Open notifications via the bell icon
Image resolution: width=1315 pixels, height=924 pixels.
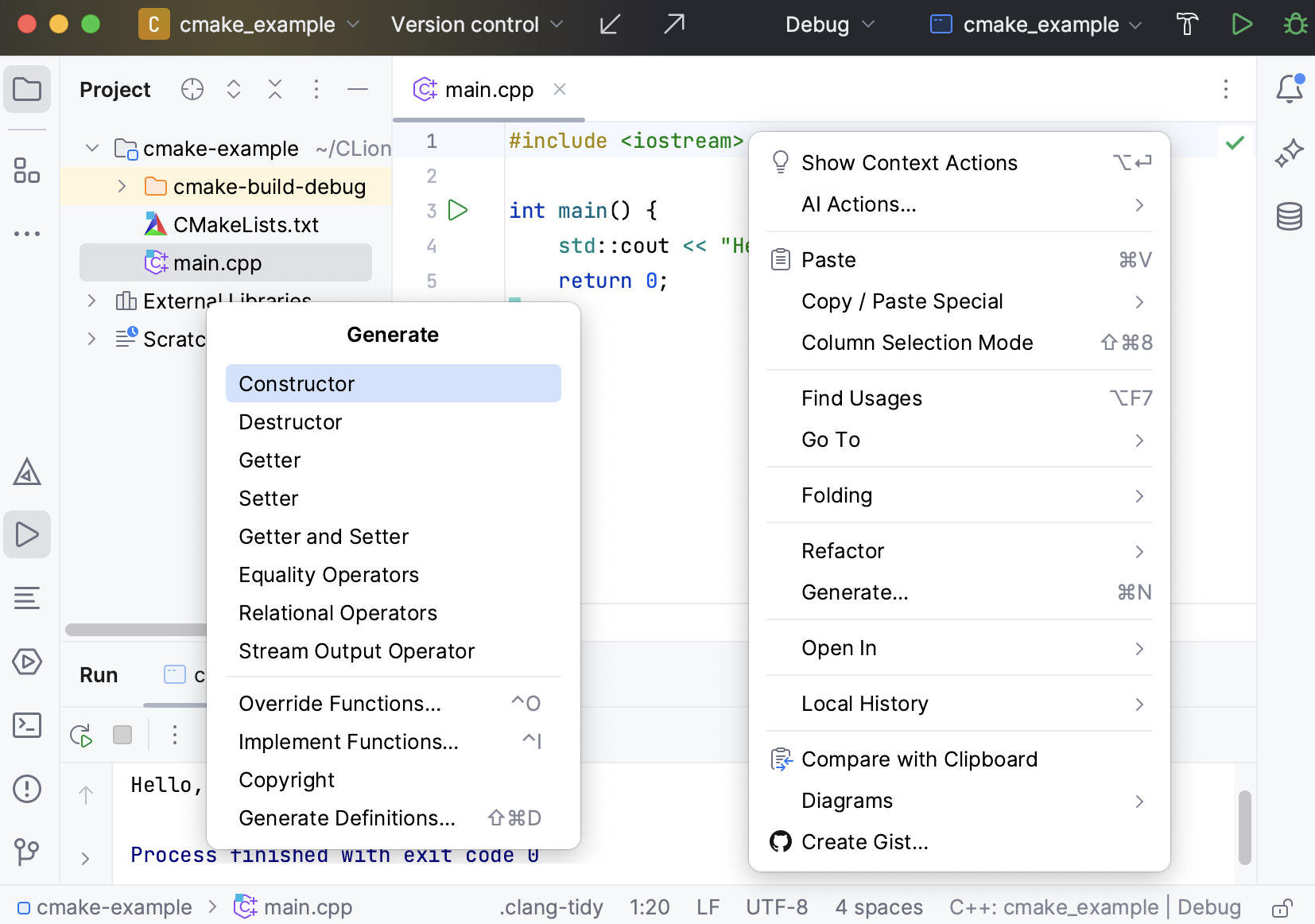click(x=1288, y=89)
